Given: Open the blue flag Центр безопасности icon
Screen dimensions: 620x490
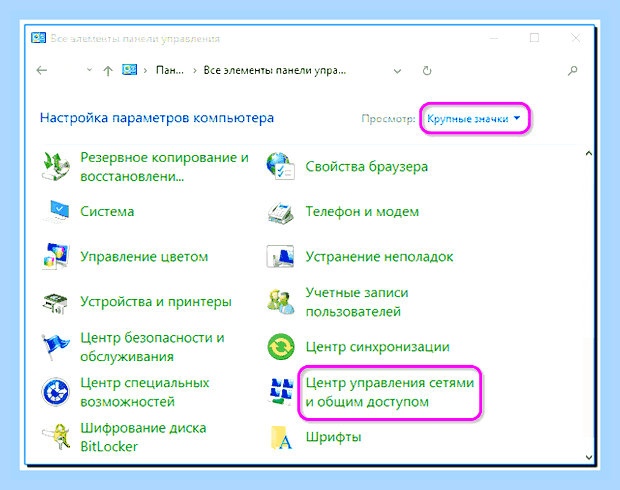Looking at the screenshot, I should tap(56, 347).
